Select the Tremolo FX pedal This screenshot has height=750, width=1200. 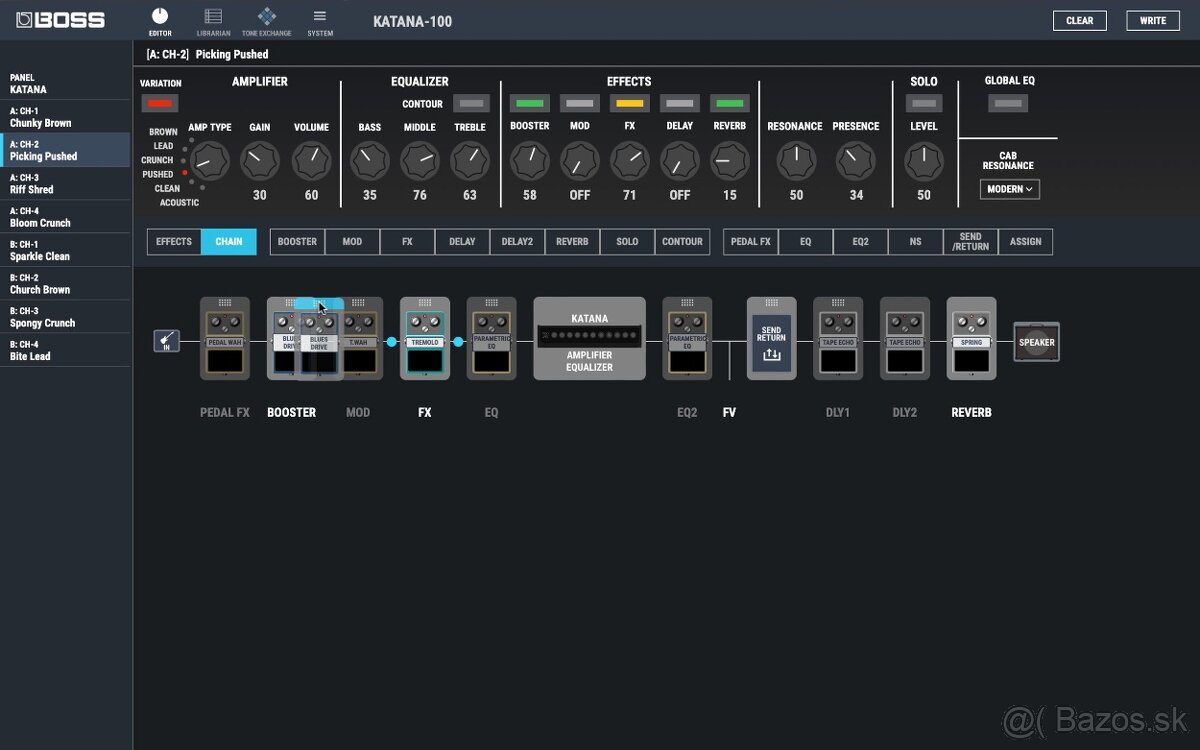point(425,340)
